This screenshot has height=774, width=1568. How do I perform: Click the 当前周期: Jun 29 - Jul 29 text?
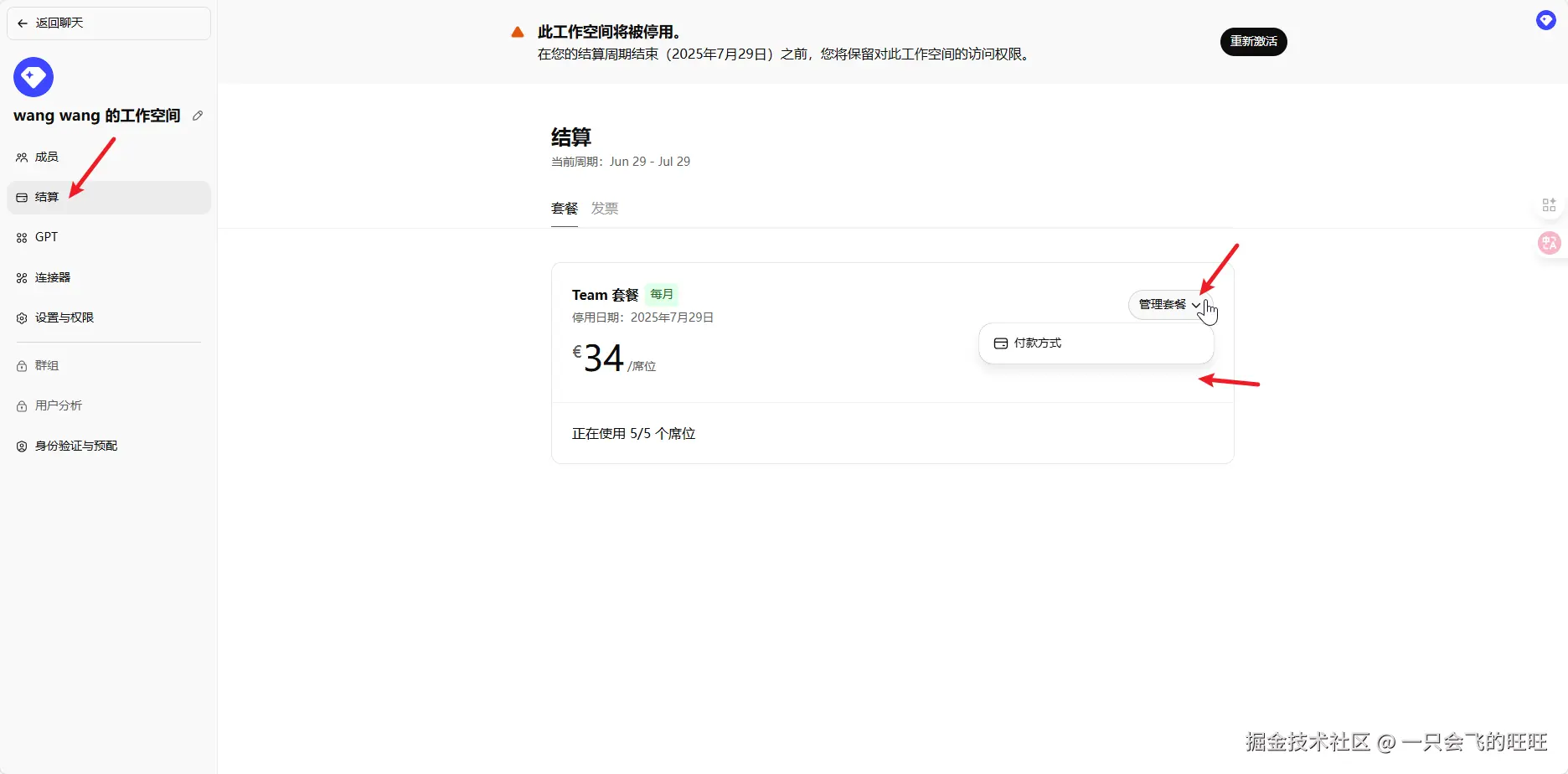(621, 162)
